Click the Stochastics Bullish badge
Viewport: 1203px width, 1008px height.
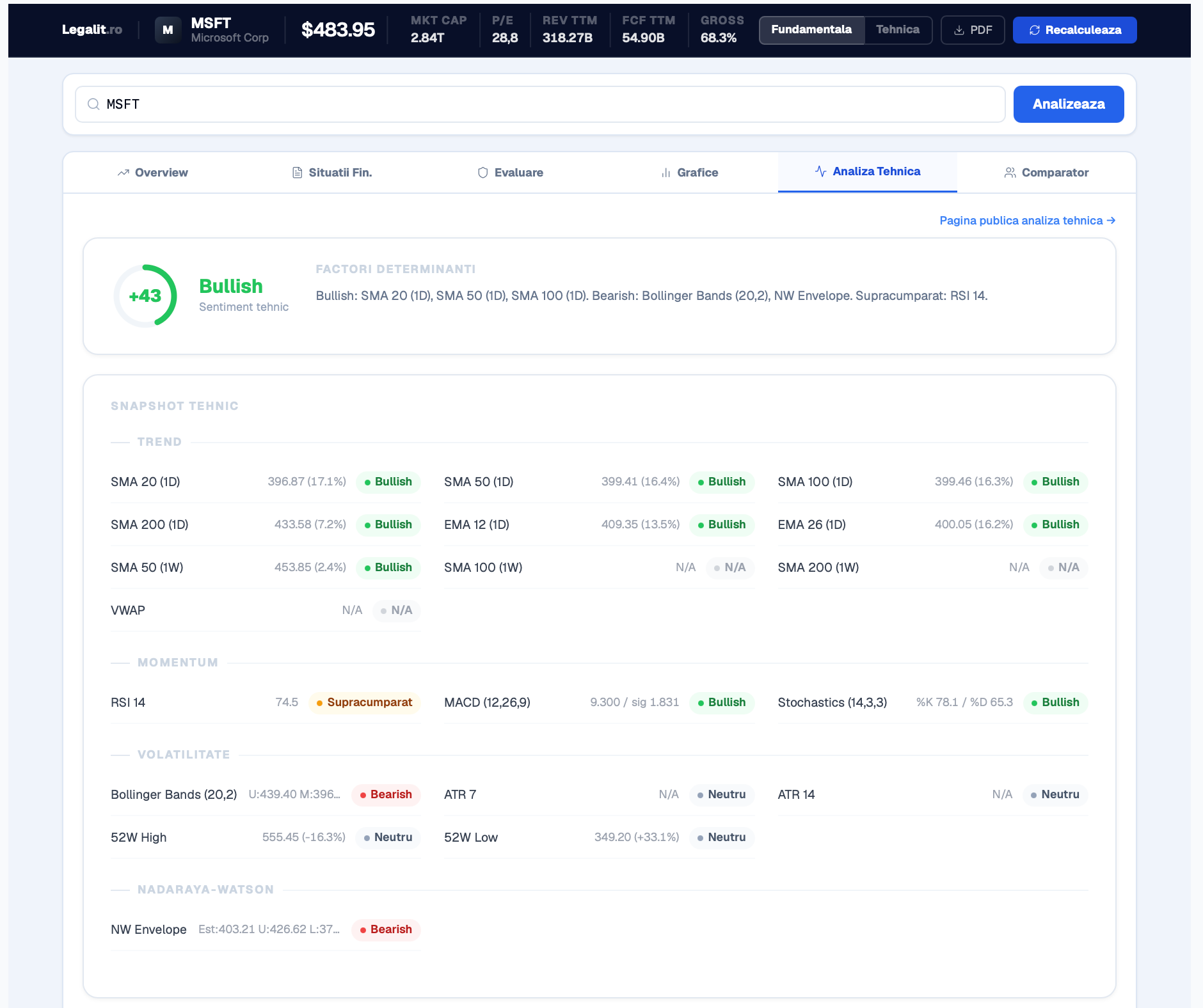click(x=1055, y=702)
